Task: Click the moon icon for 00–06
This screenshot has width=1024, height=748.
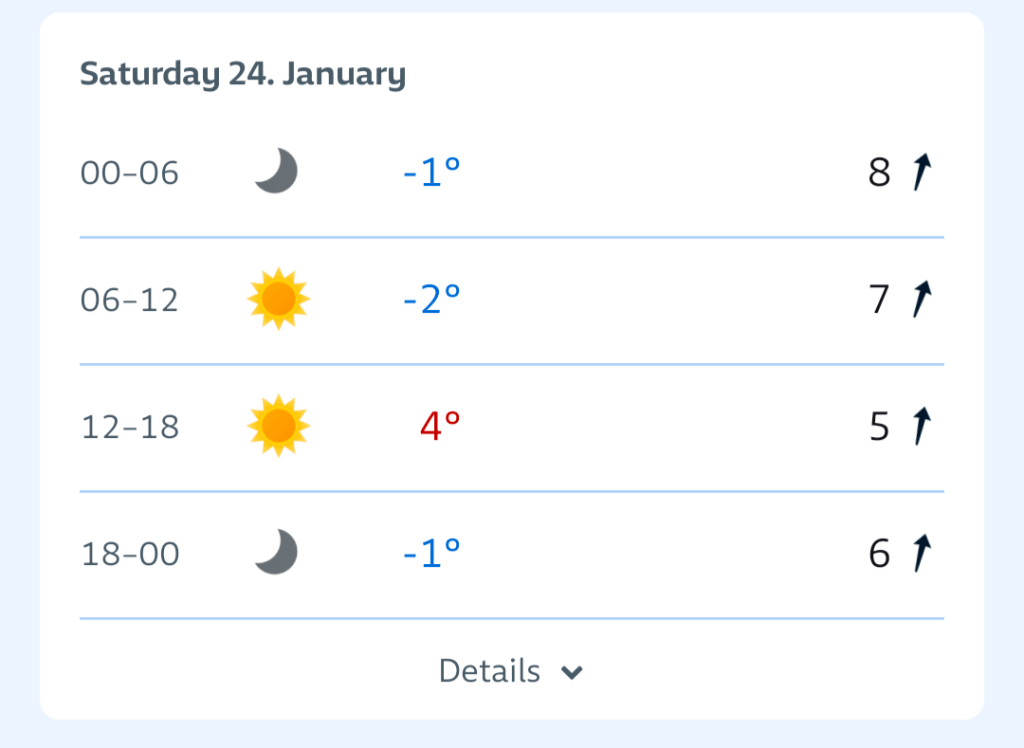Action: 276,172
